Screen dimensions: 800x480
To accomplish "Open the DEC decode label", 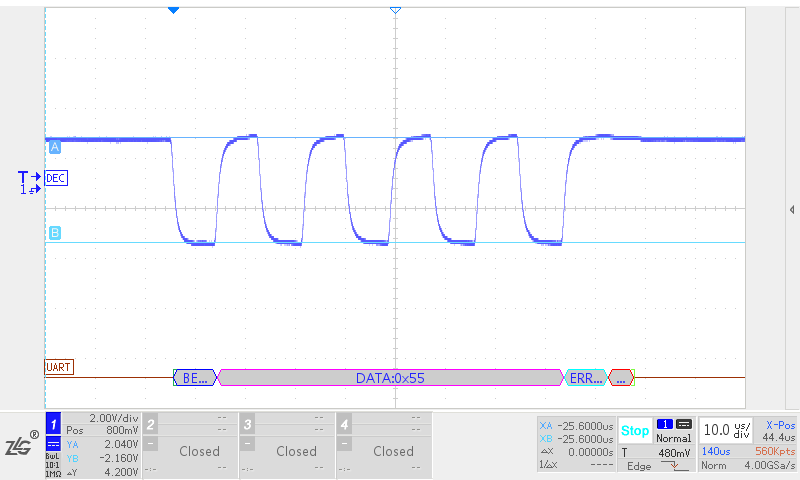I will click(57, 177).
